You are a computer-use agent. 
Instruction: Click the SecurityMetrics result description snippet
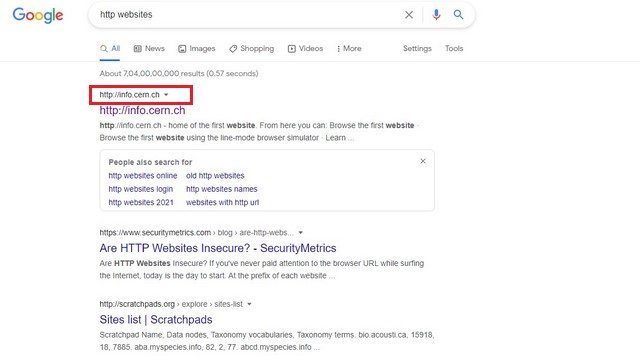pos(262,269)
